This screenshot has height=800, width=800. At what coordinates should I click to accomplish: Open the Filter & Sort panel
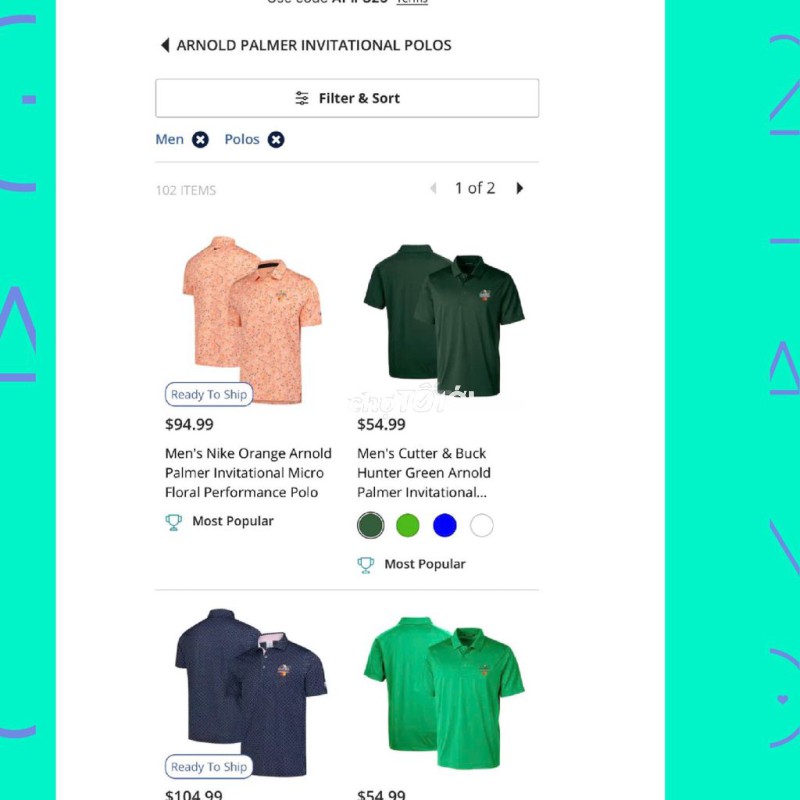click(347, 98)
